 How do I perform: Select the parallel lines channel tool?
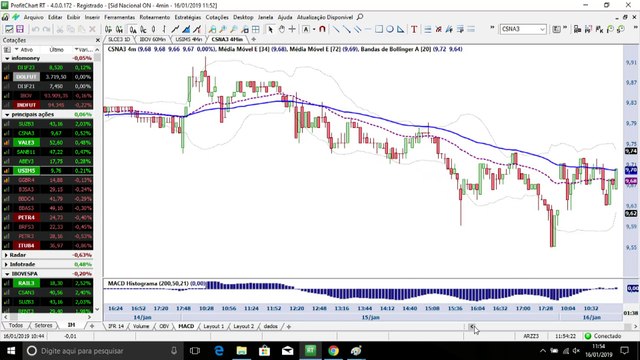(358, 29)
